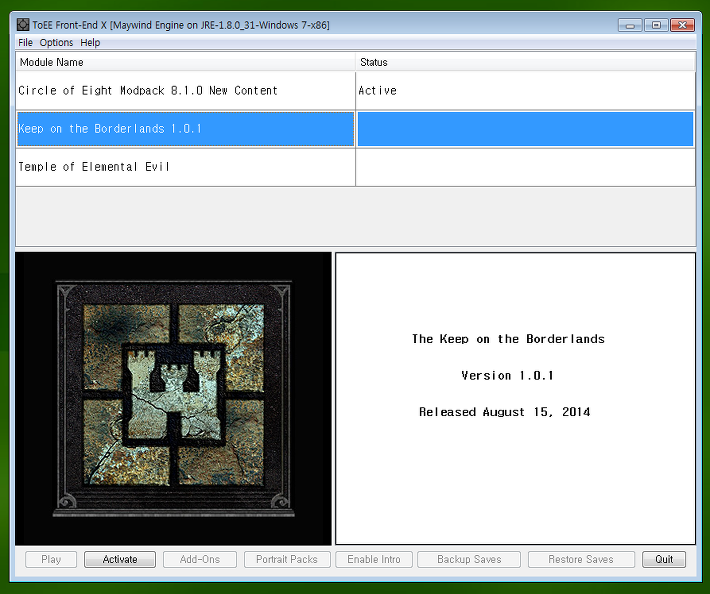Click the Portrait Packs button

(287, 560)
